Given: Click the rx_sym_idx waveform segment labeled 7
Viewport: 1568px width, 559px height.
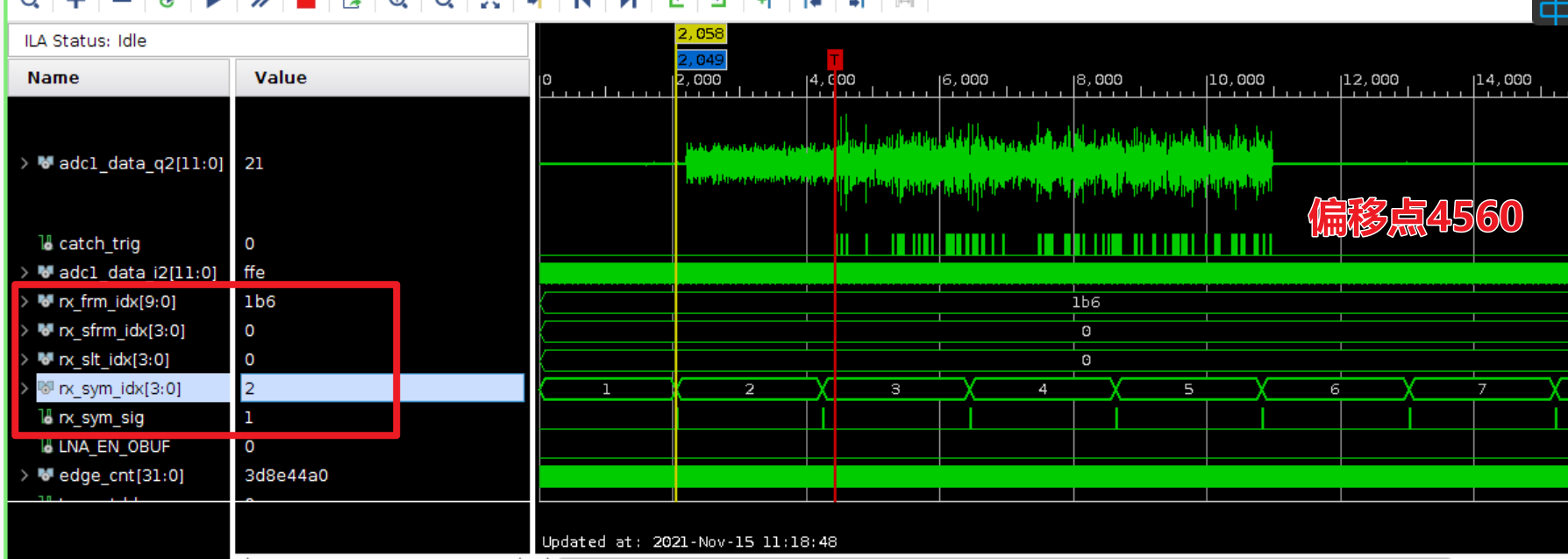Looking at the screenshot, I should pos(1481,389).
